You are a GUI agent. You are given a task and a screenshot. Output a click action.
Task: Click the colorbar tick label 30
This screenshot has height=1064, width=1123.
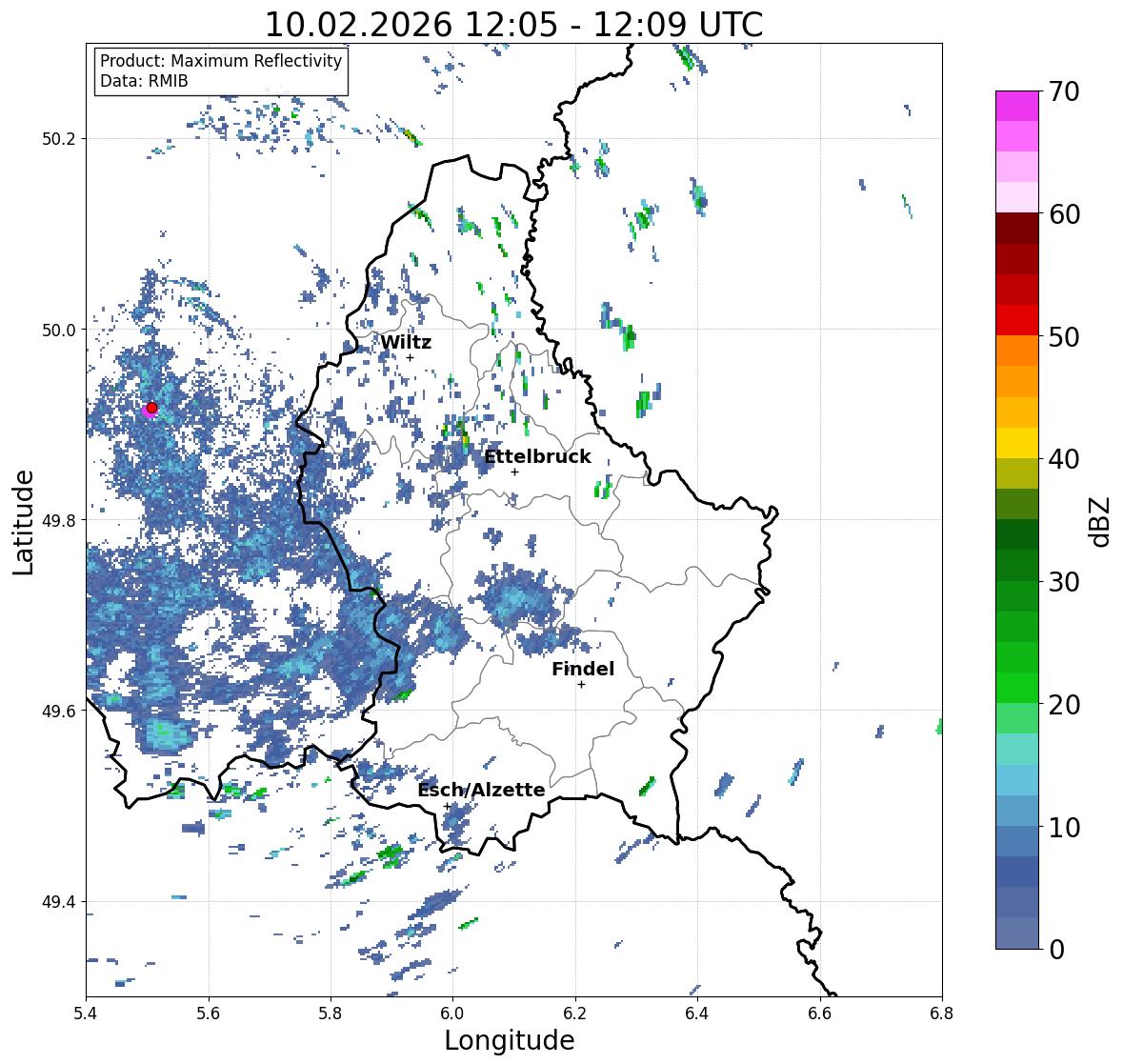point(1064,582)
